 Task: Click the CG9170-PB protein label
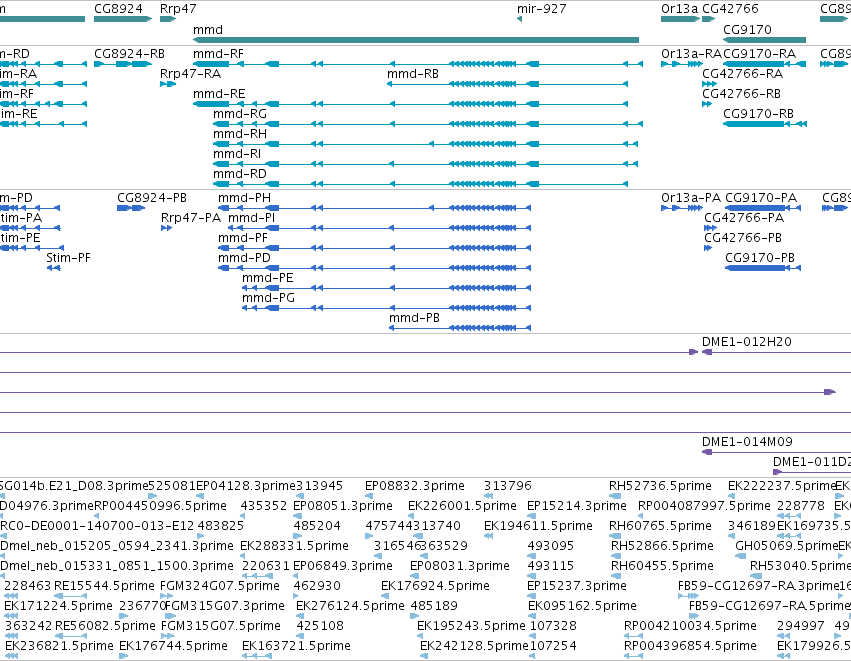coord(760,258)
